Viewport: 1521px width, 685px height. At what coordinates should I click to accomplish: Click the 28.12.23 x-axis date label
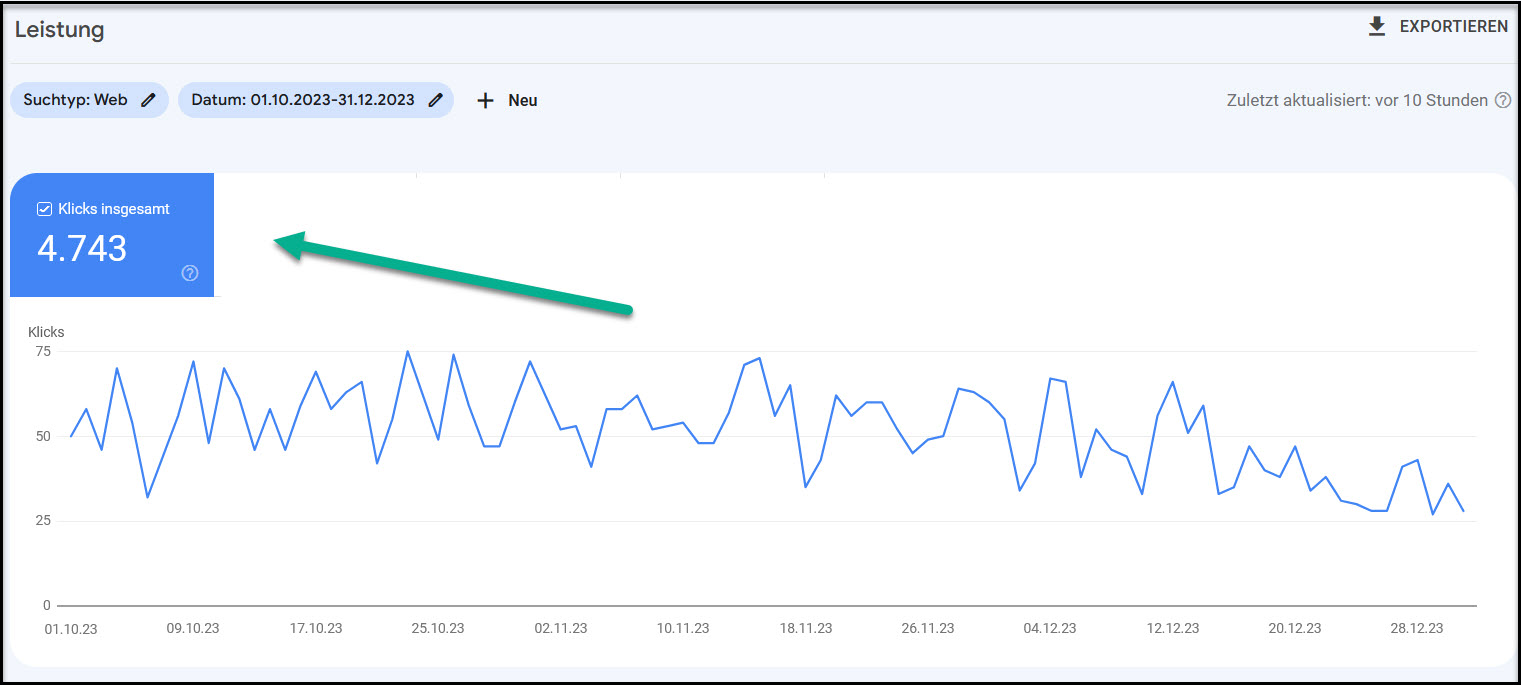pos(1417,628)
